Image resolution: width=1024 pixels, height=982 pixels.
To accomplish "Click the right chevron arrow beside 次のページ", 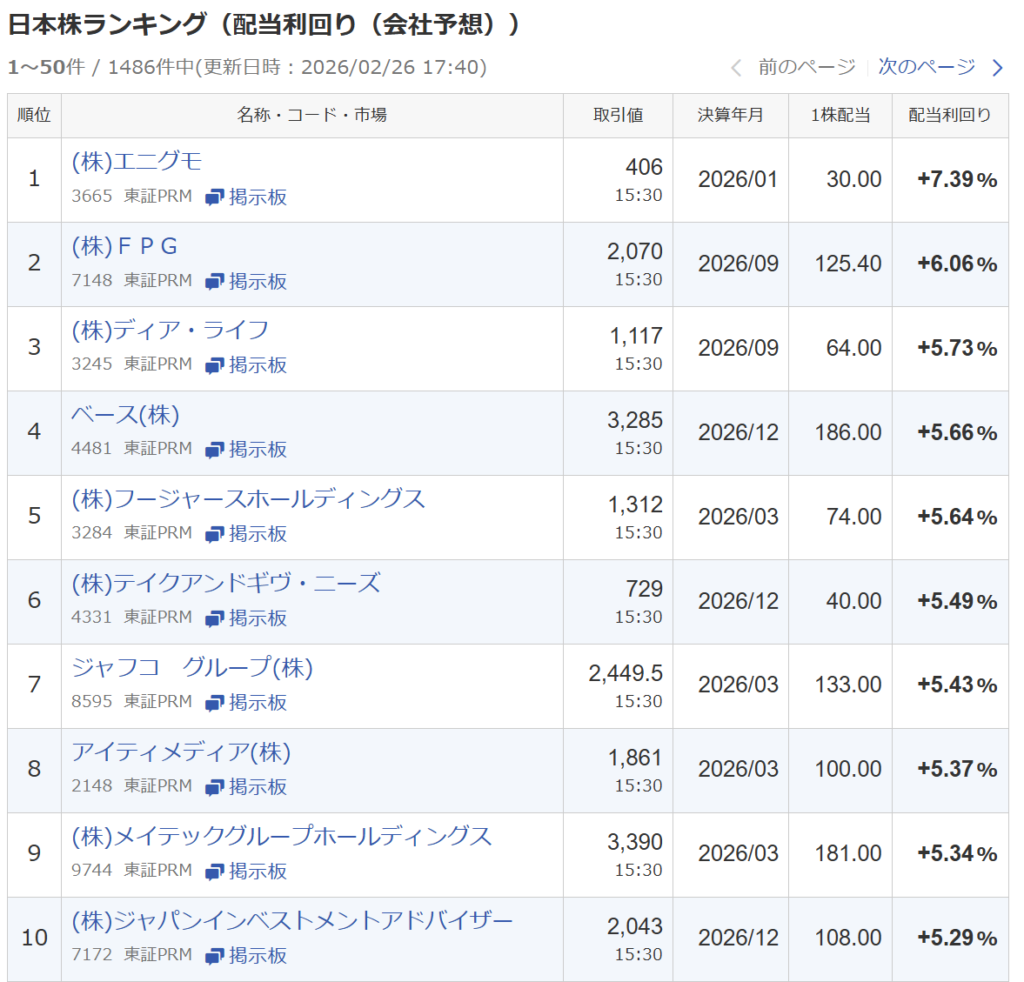I will [997, 68].
